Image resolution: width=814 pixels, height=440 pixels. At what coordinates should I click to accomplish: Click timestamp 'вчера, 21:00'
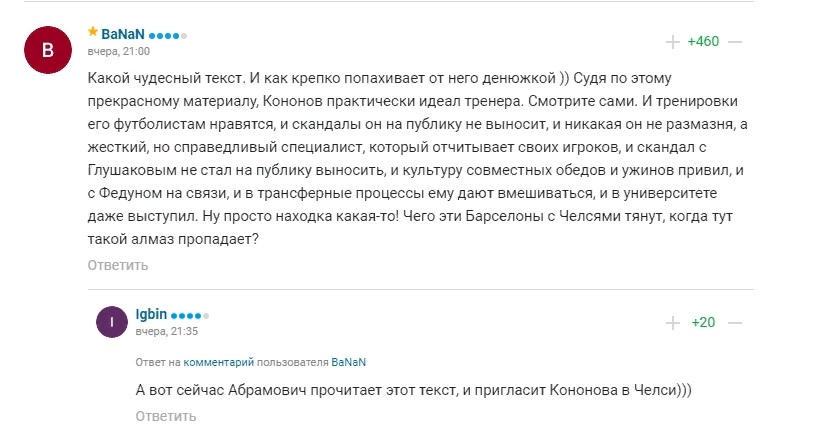(118, 51)
